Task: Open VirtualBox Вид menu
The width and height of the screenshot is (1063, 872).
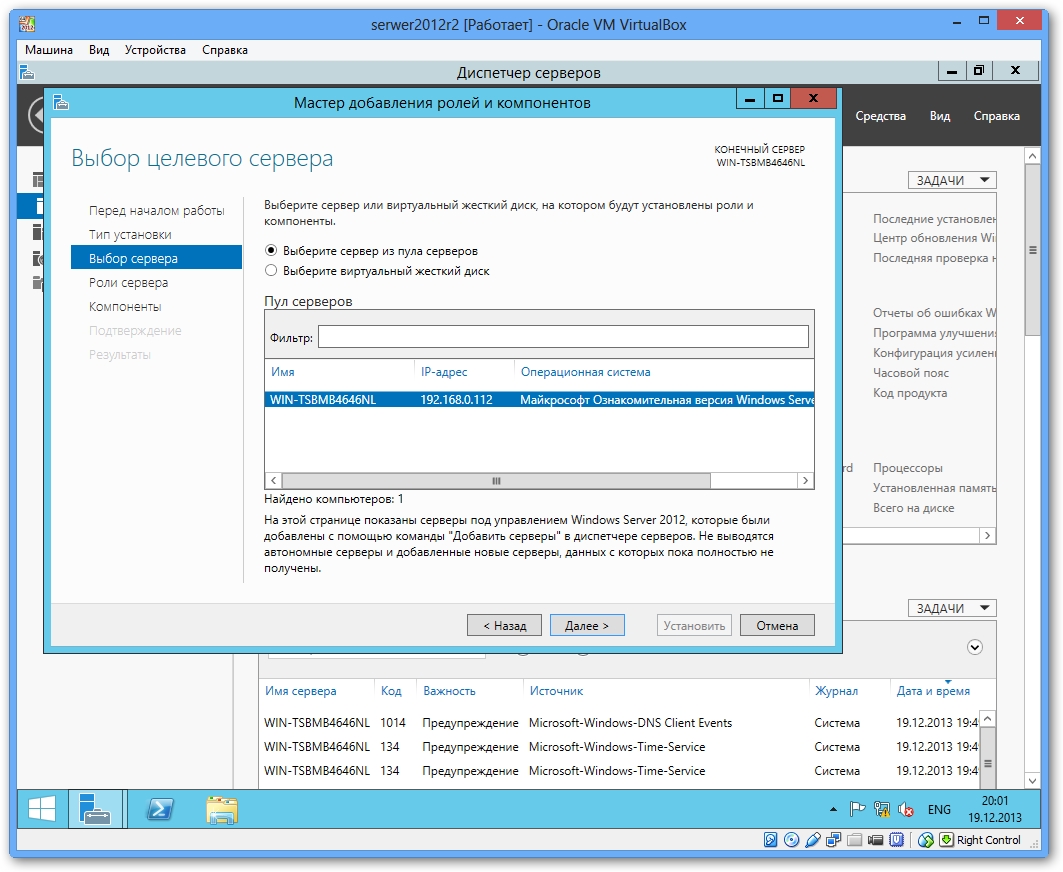Action: pyautogui.click(x=99, y=49)
